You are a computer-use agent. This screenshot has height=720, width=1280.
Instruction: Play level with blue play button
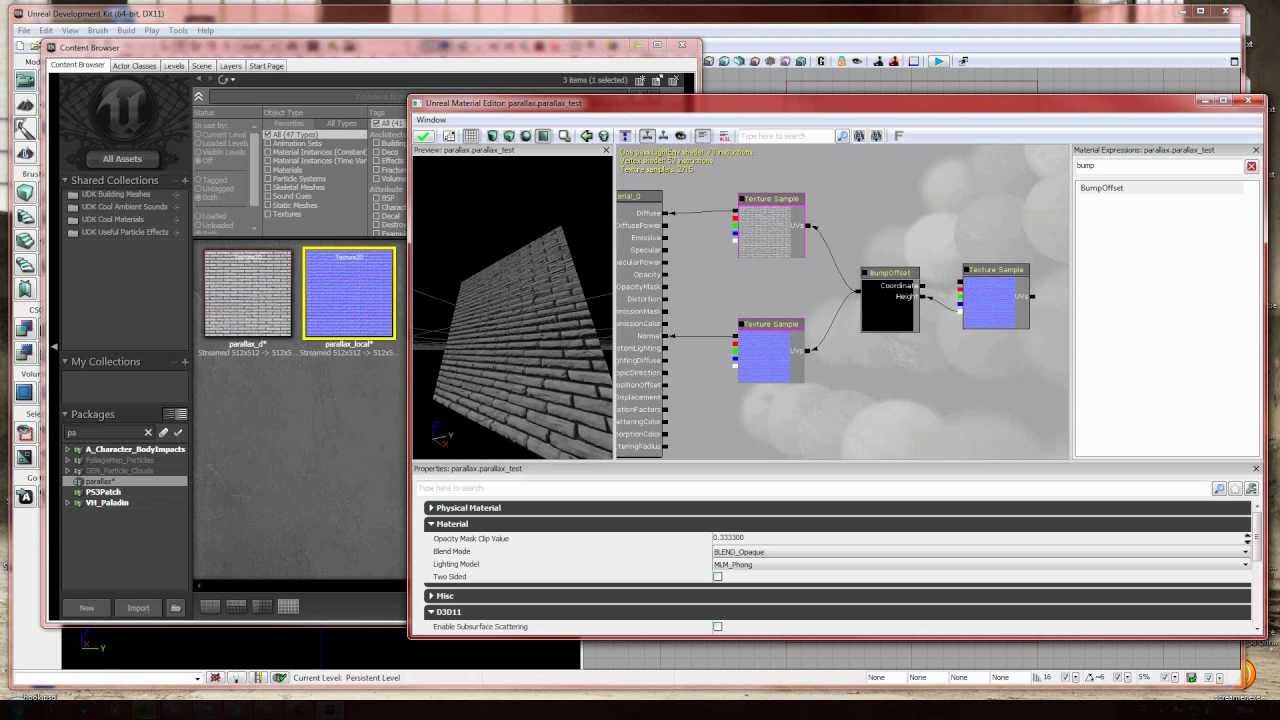click(938, 61)
